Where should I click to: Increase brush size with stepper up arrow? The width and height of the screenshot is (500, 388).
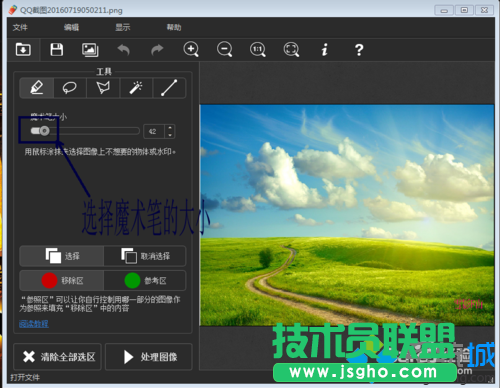click(170, 128)
